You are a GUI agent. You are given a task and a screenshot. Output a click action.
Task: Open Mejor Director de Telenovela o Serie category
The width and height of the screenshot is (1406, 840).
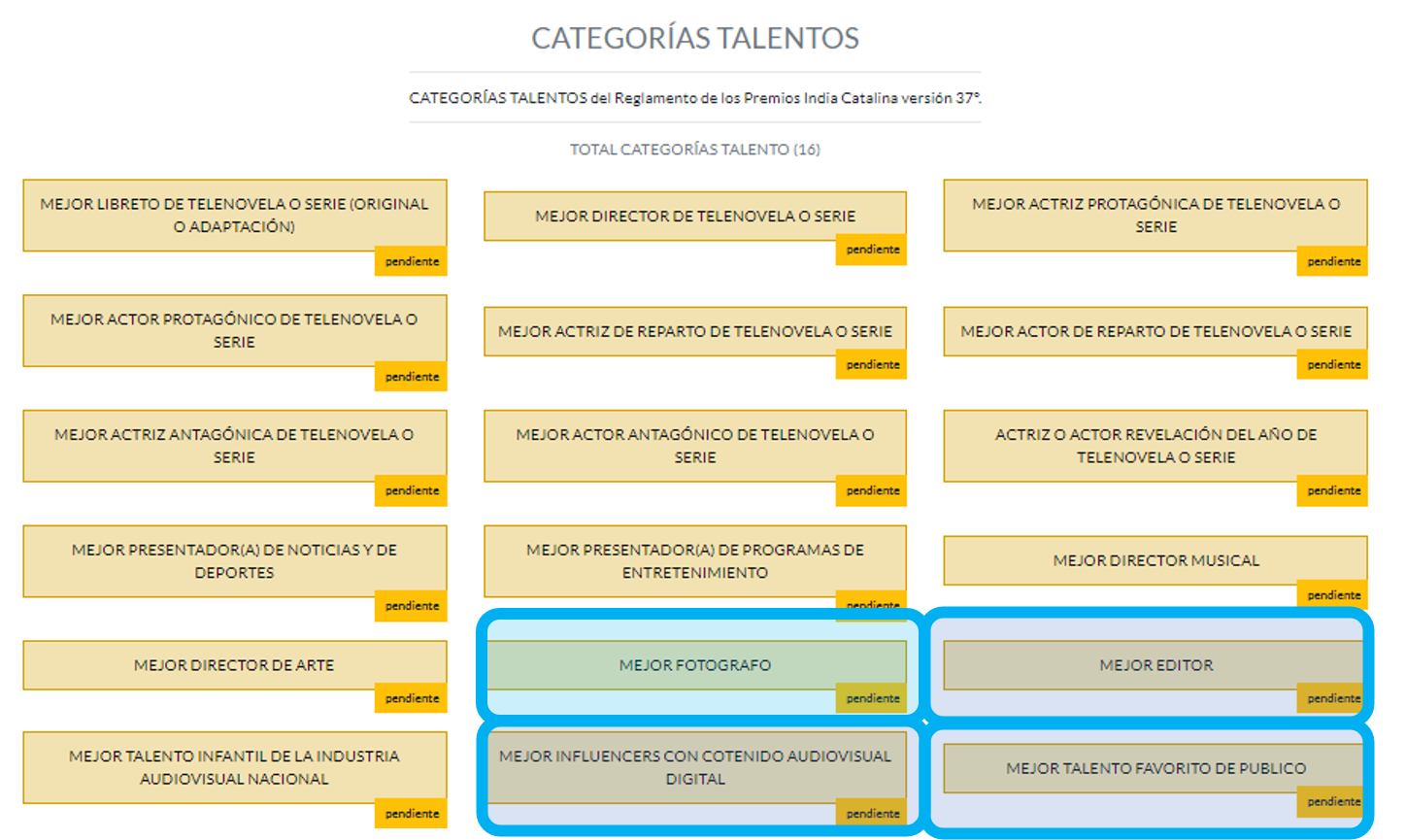pos(695,216)
